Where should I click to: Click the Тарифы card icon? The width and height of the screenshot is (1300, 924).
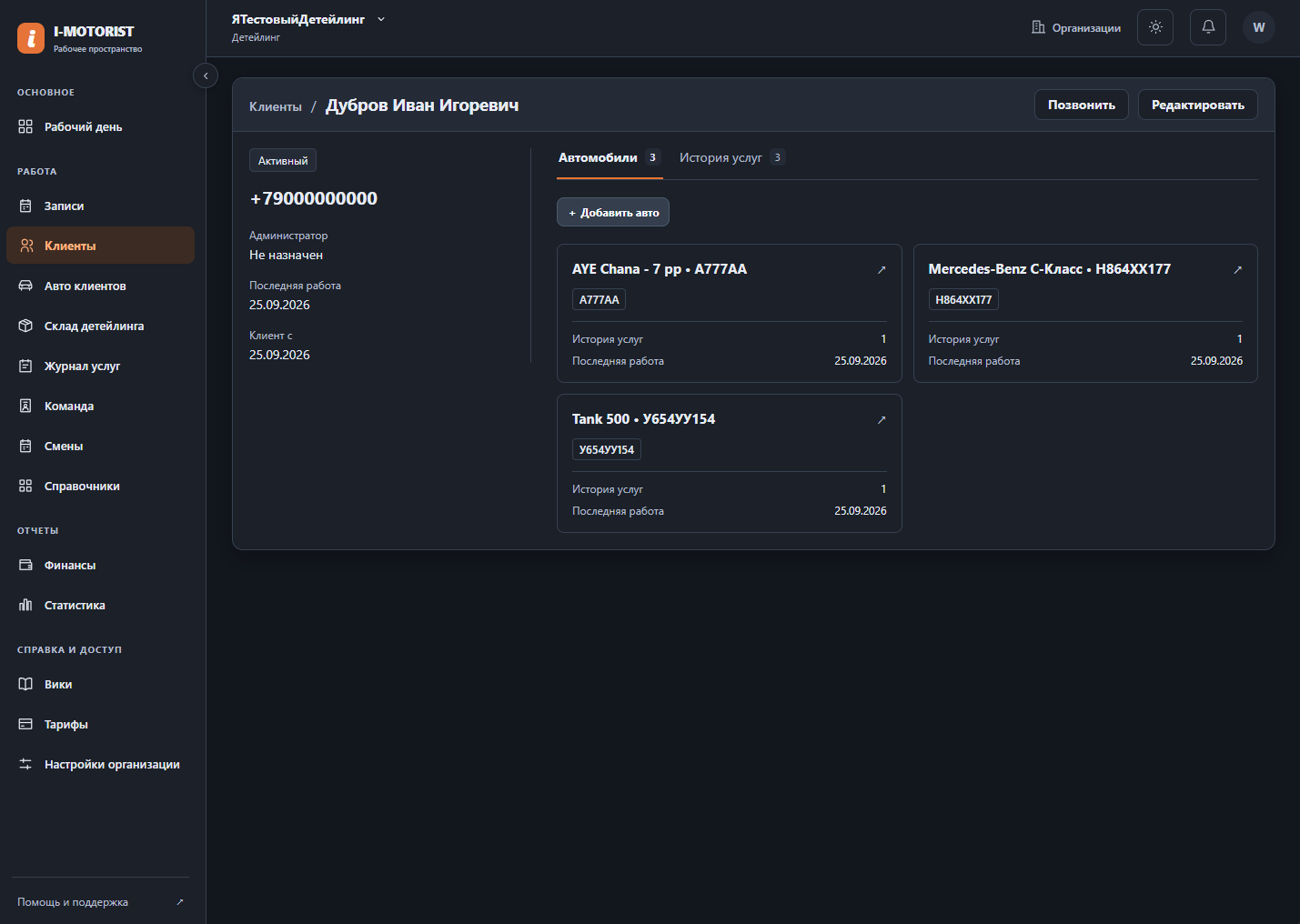25,724
